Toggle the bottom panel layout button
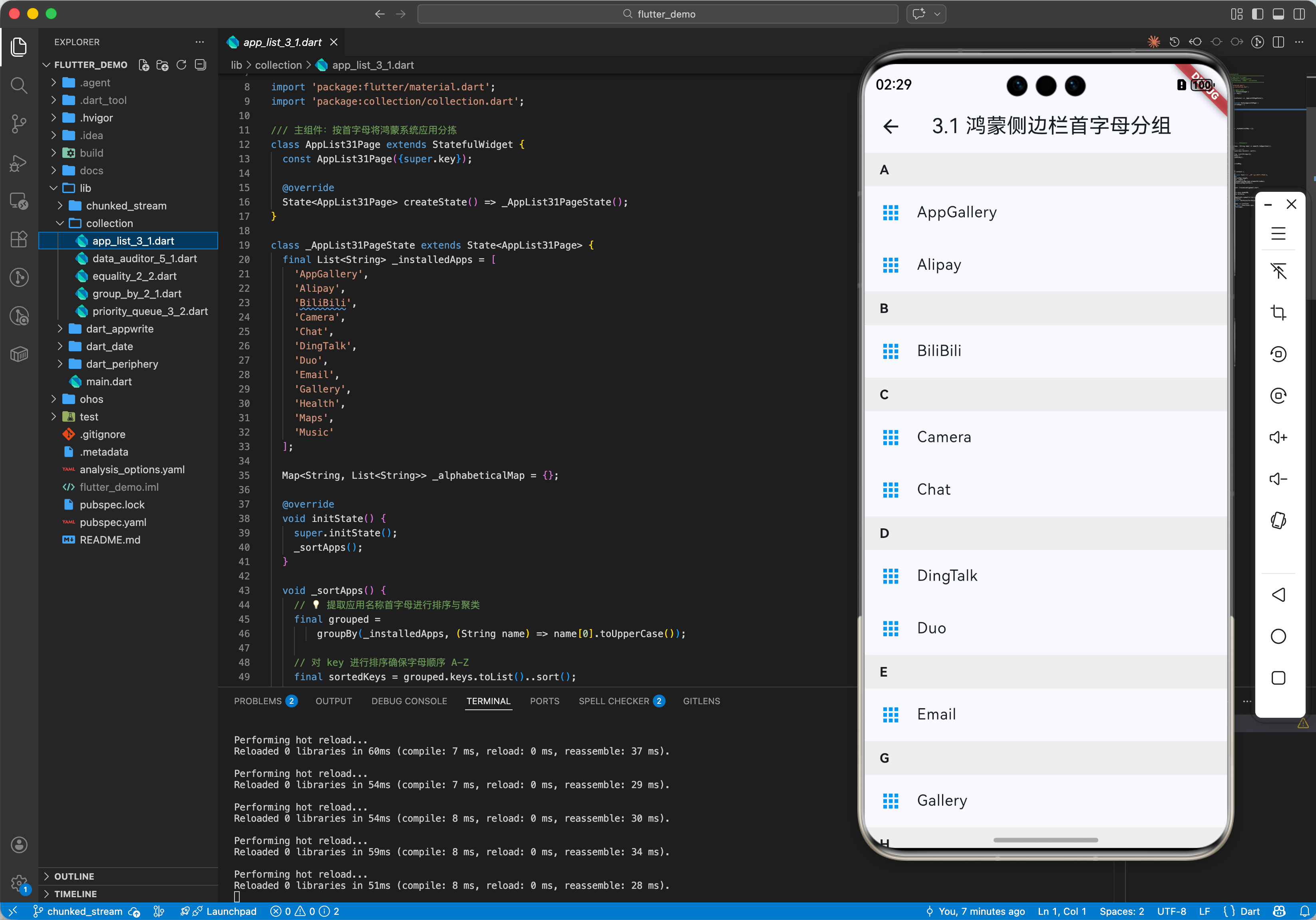Image resolution: width=1316 pixels, height=920 pixels. pos(1278,14)
